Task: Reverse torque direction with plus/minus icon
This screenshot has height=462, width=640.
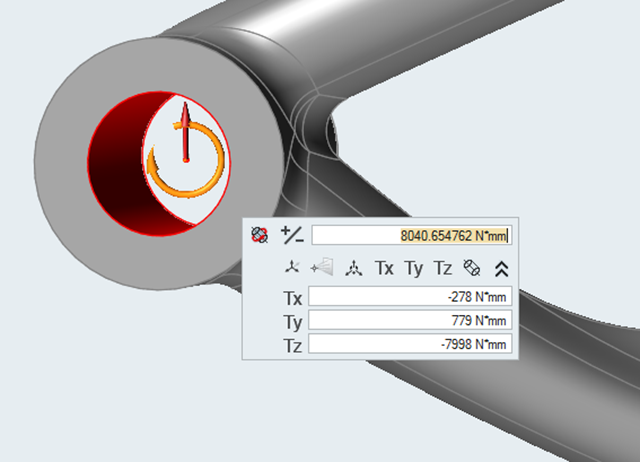Action: click(x=292, y=236)
